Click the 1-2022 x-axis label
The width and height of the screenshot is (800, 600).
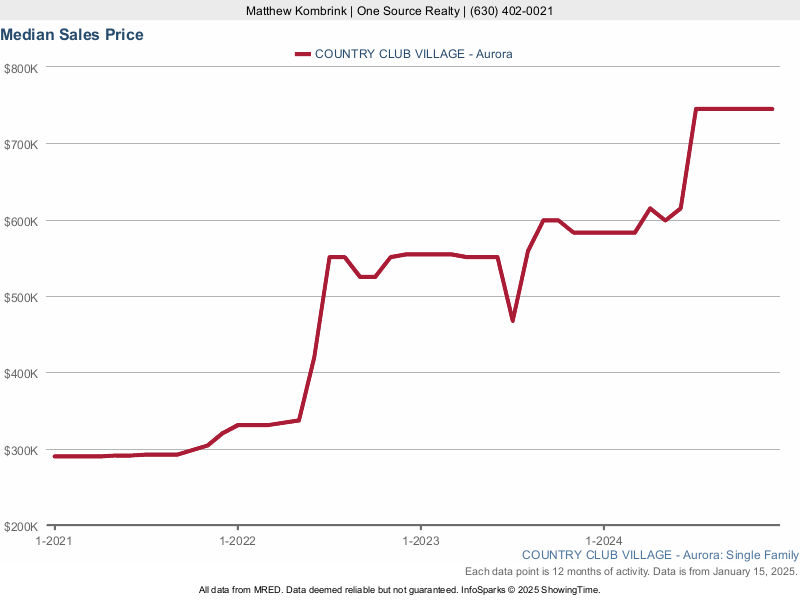click(237, 540)
